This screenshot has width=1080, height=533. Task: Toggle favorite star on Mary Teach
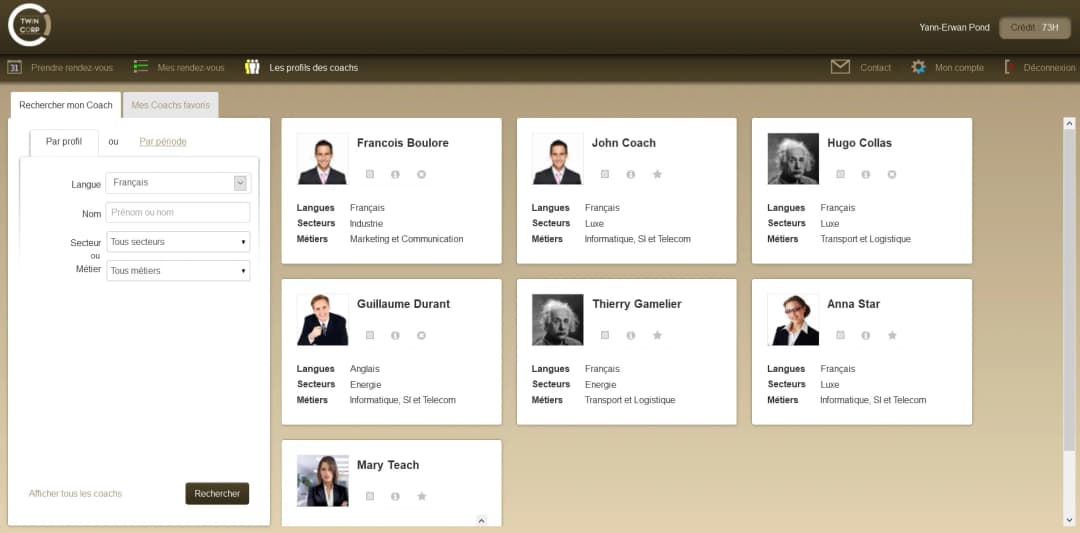422,496
